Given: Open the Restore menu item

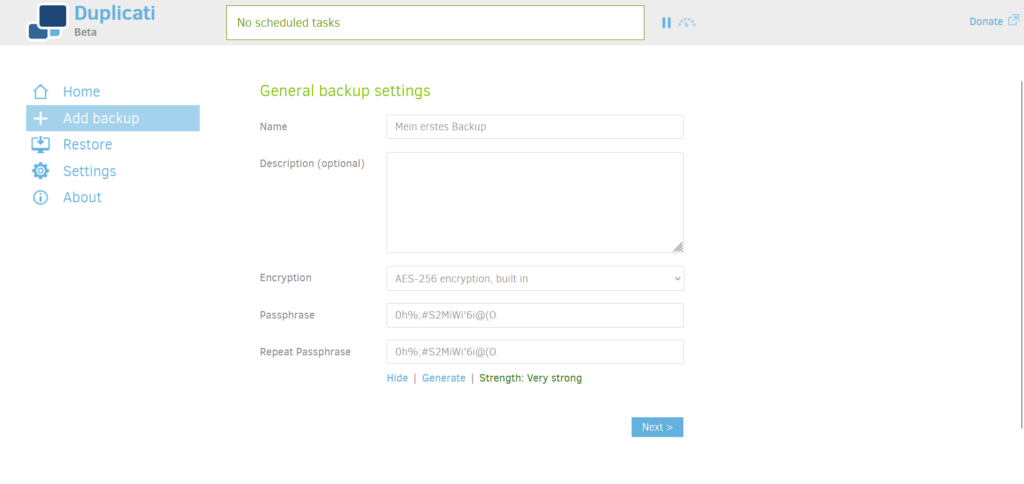Looking at the screenshot, I should [87, 145].
